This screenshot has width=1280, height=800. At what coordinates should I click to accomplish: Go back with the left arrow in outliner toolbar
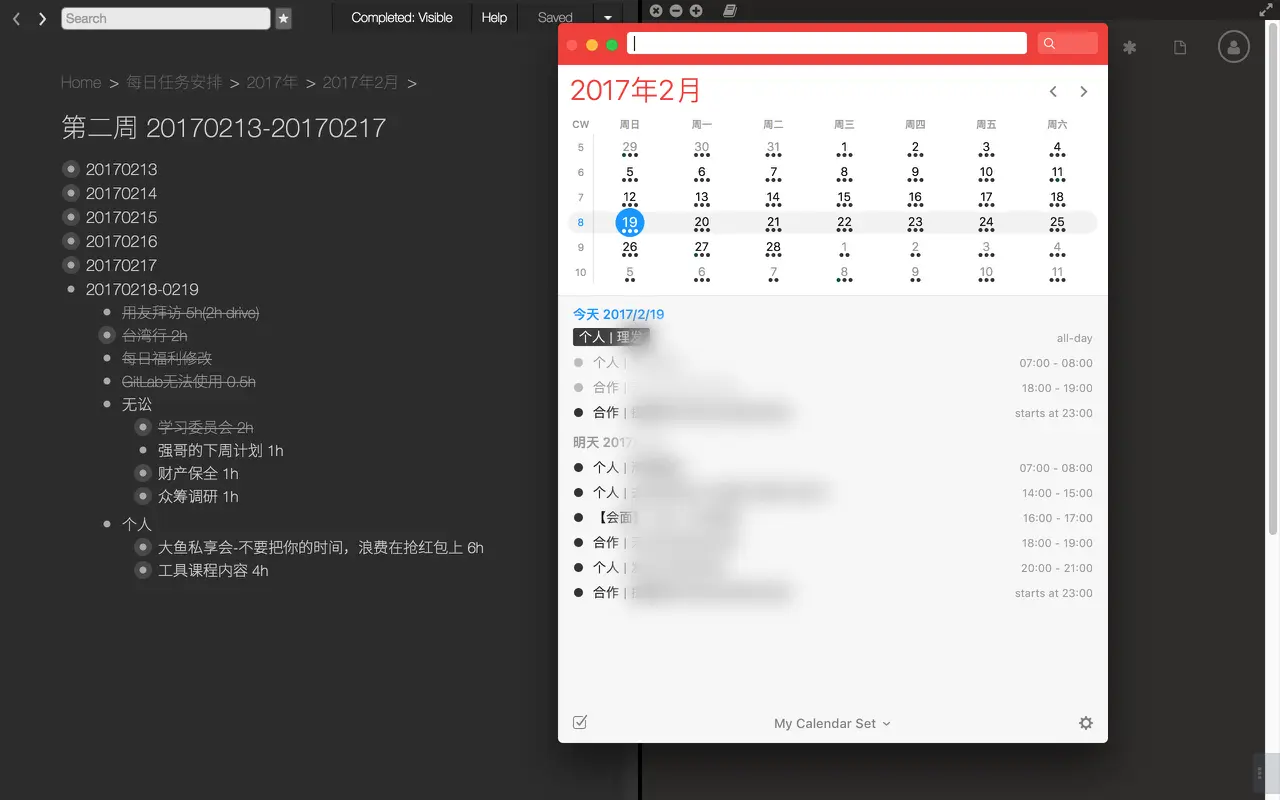pos(16,18)
